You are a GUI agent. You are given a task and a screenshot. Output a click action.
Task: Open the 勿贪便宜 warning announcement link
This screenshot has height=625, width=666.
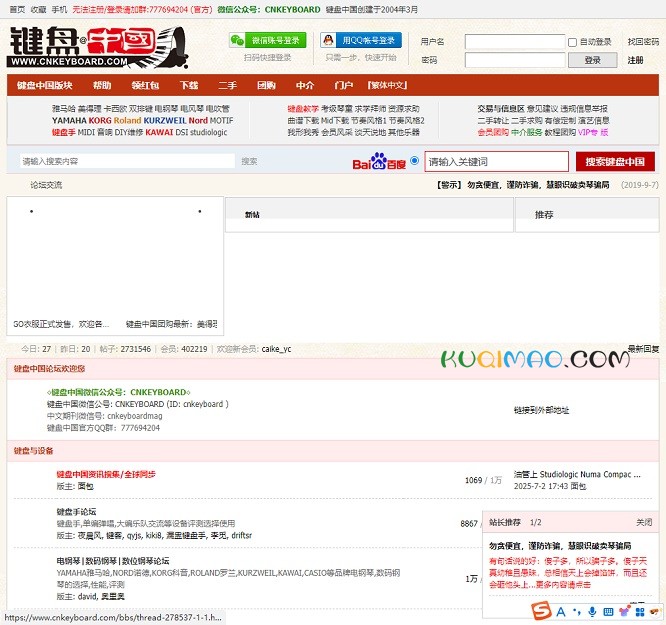538,185
